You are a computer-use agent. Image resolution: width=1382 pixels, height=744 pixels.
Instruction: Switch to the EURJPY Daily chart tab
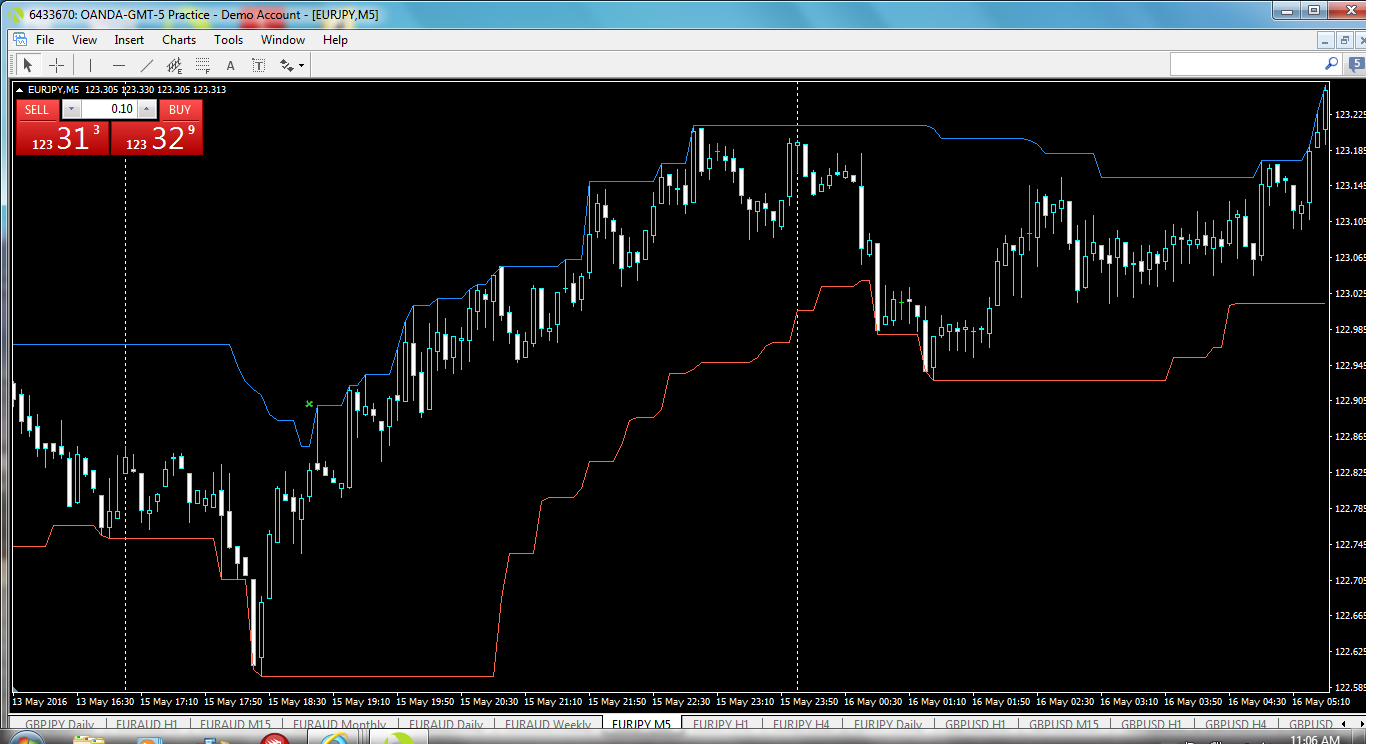[888, 724]
